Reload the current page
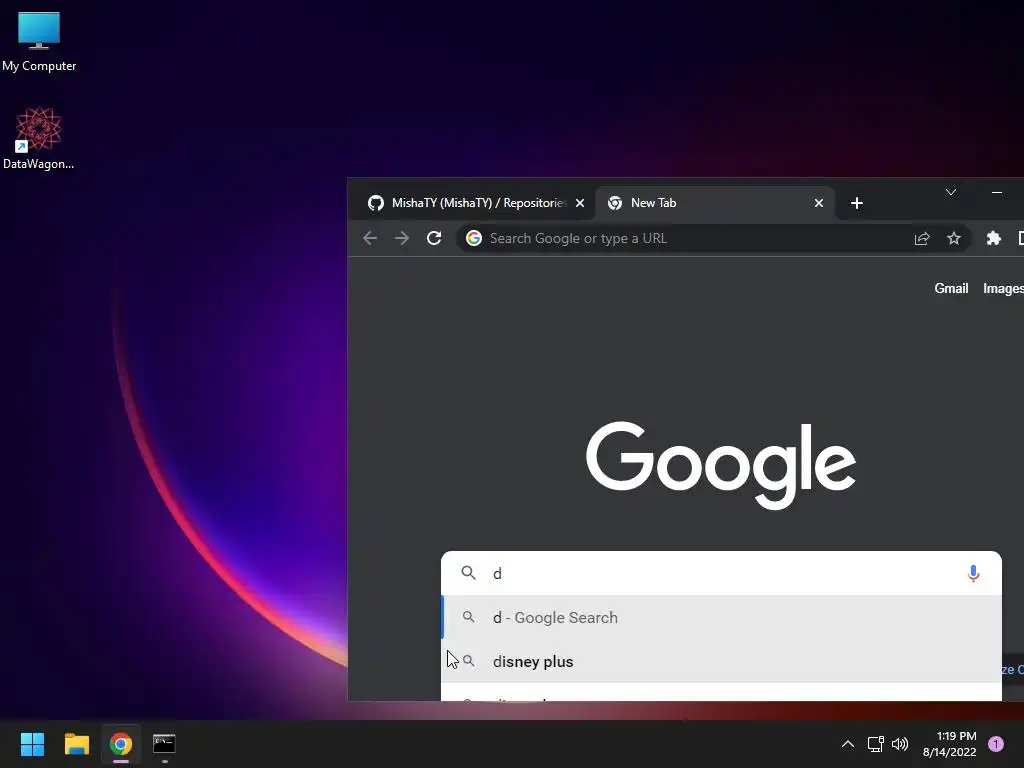 pos(434,238)
